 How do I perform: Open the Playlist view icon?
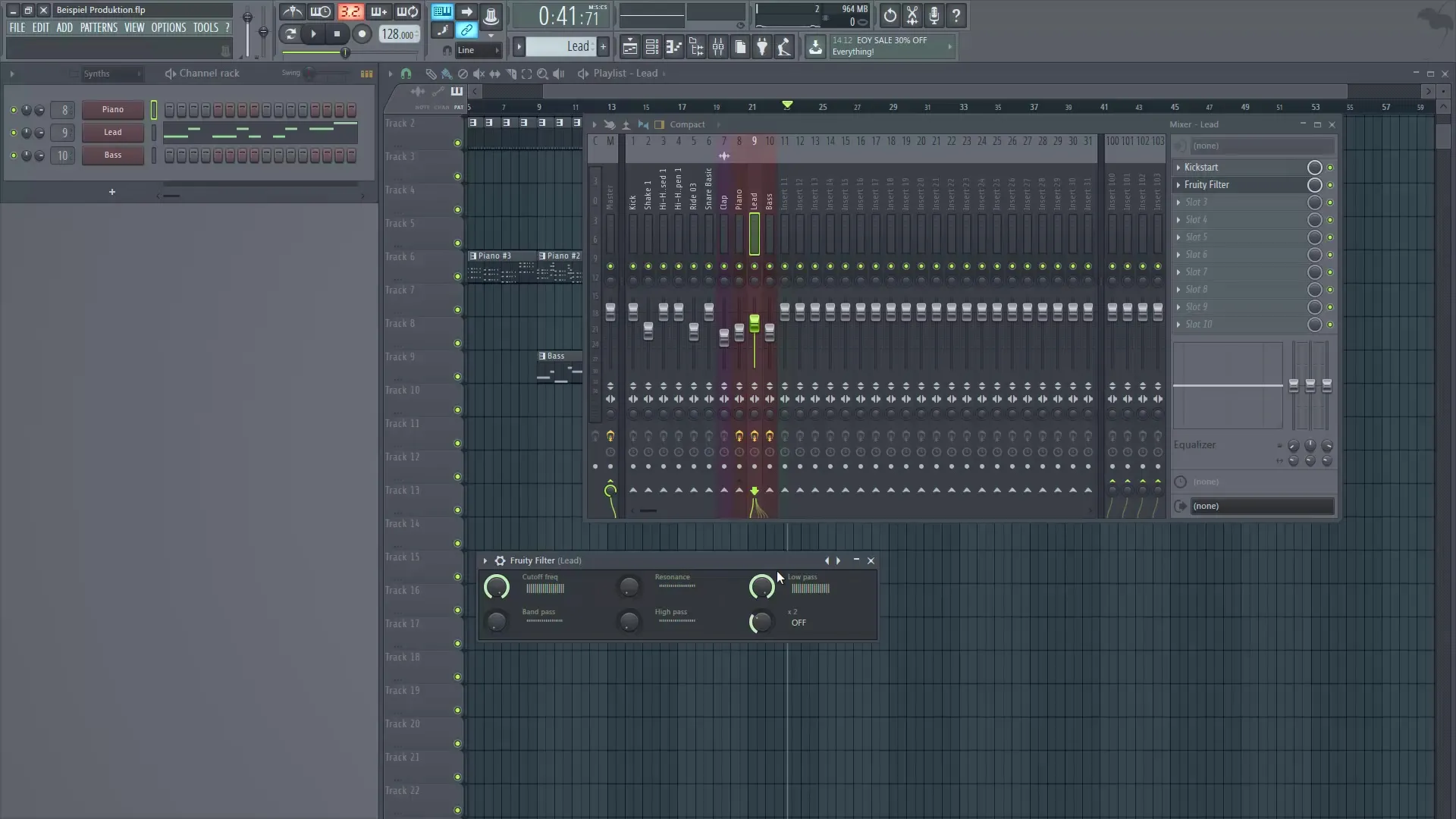(629, 47)
